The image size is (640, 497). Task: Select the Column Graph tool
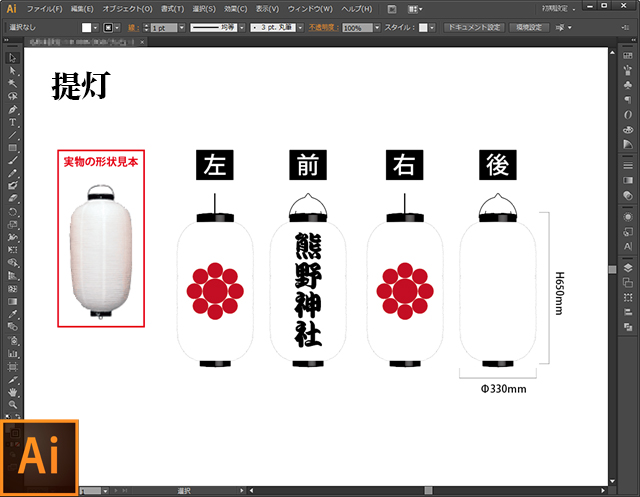point(12,353)
